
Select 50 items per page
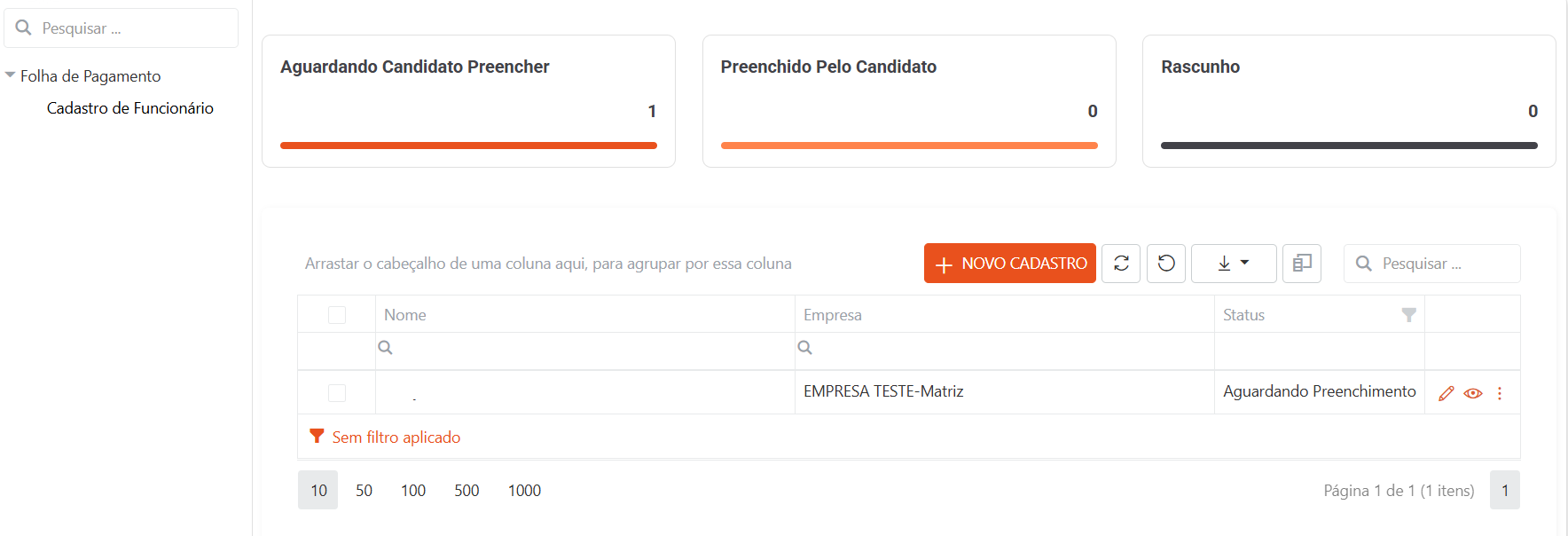click(364, 491)
